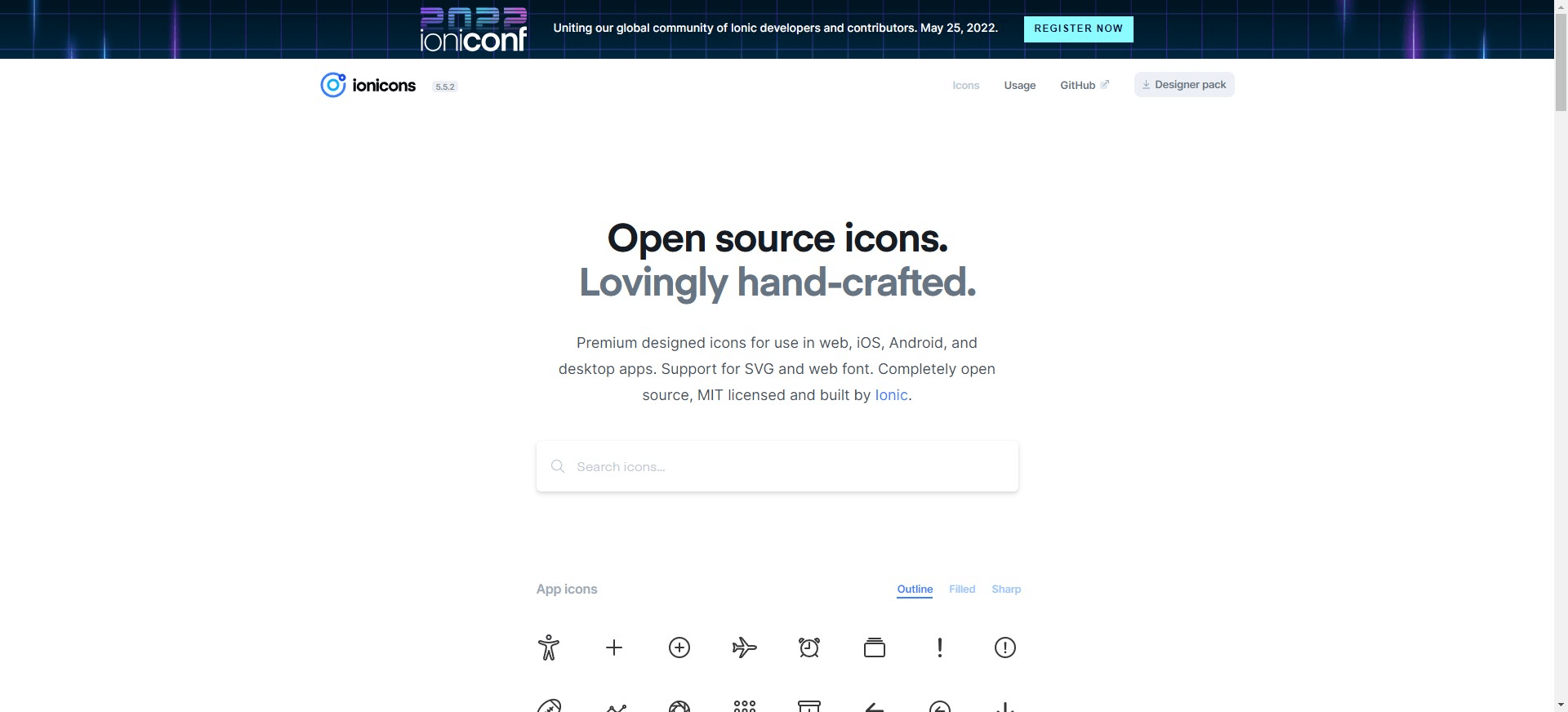Select the plain exclamation alert icon

point(940,647)
